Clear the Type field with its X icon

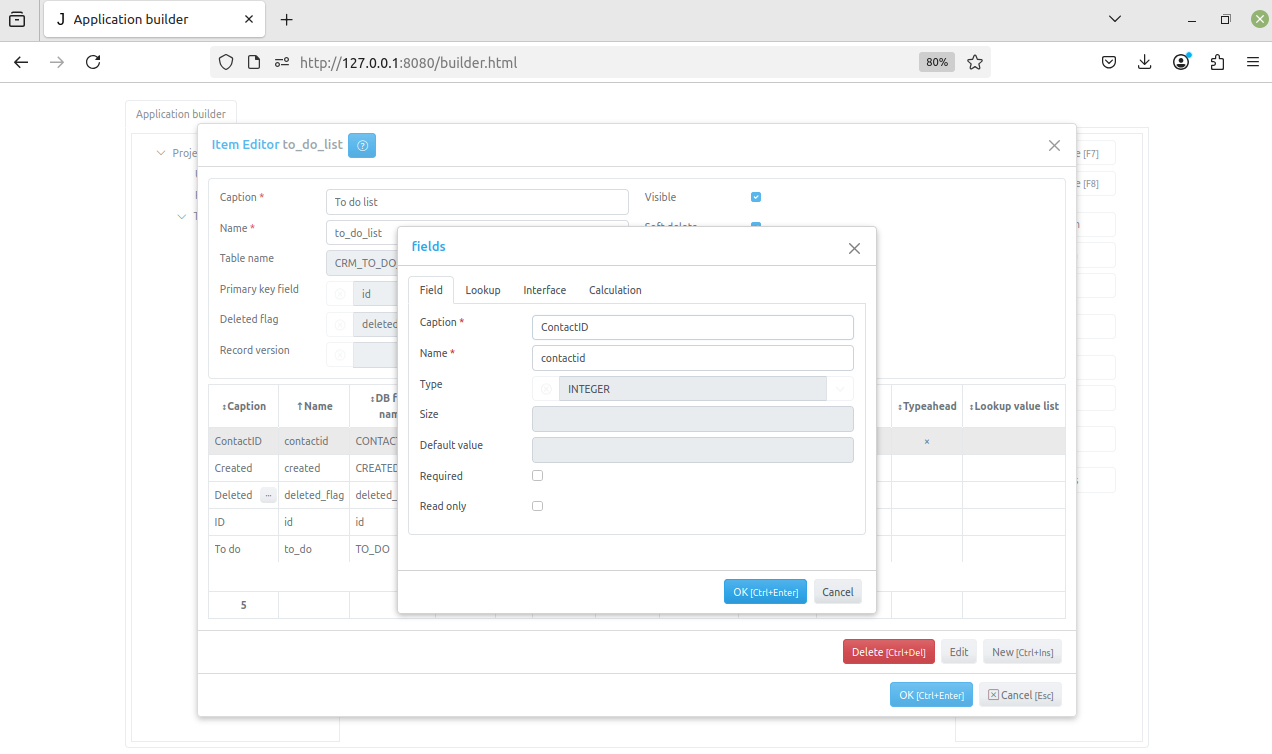click(546, 389)
